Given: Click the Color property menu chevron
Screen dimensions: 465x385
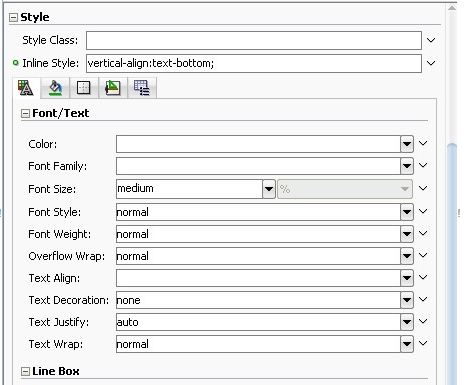Looking at the screenshot, I should tap(423, 143).
